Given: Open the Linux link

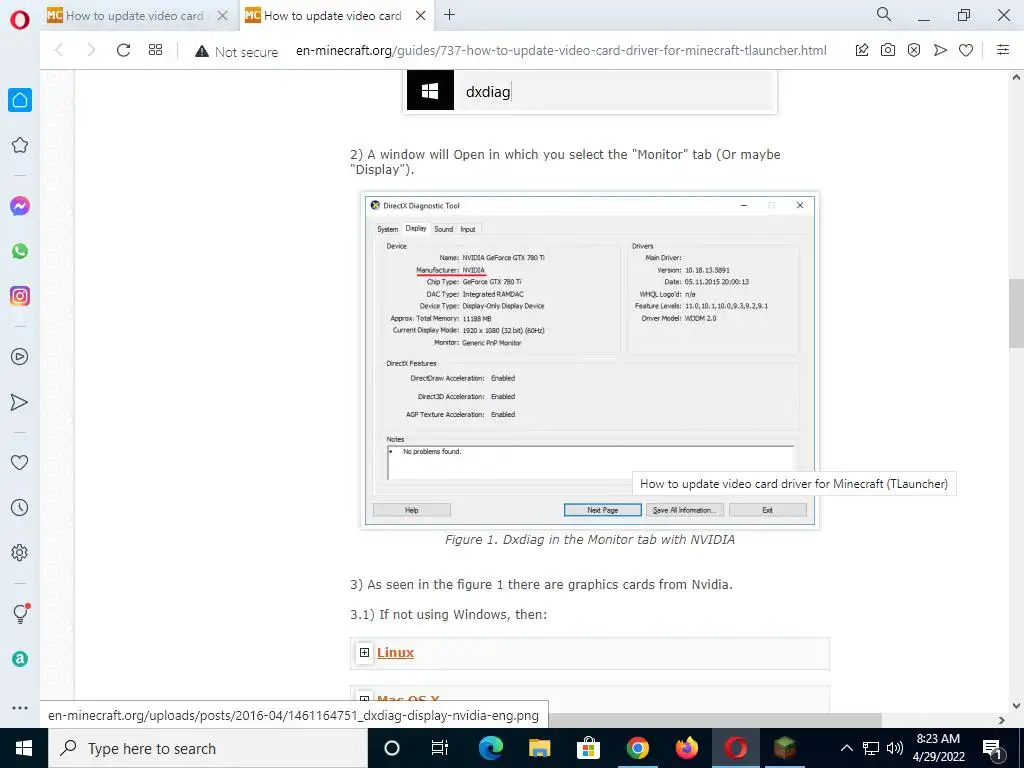Looking at the screenshot, I should [x=395, y=652].
